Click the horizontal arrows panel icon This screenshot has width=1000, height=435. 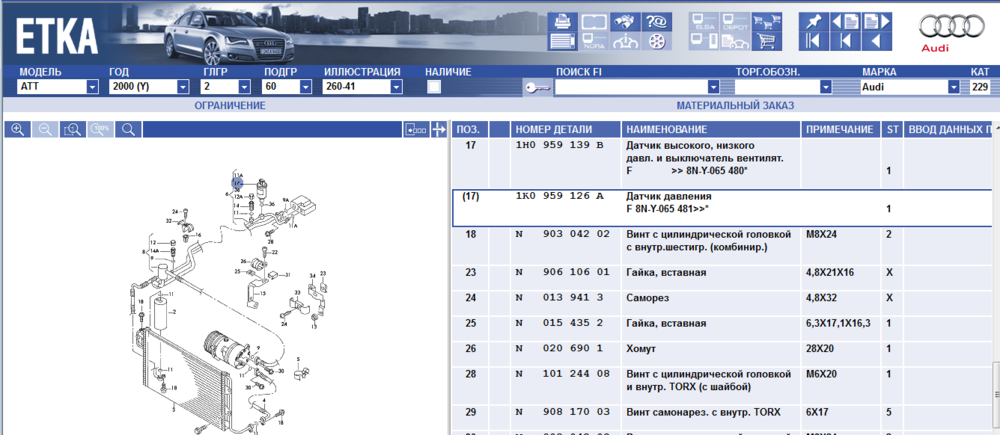click(x=438, y=130)
